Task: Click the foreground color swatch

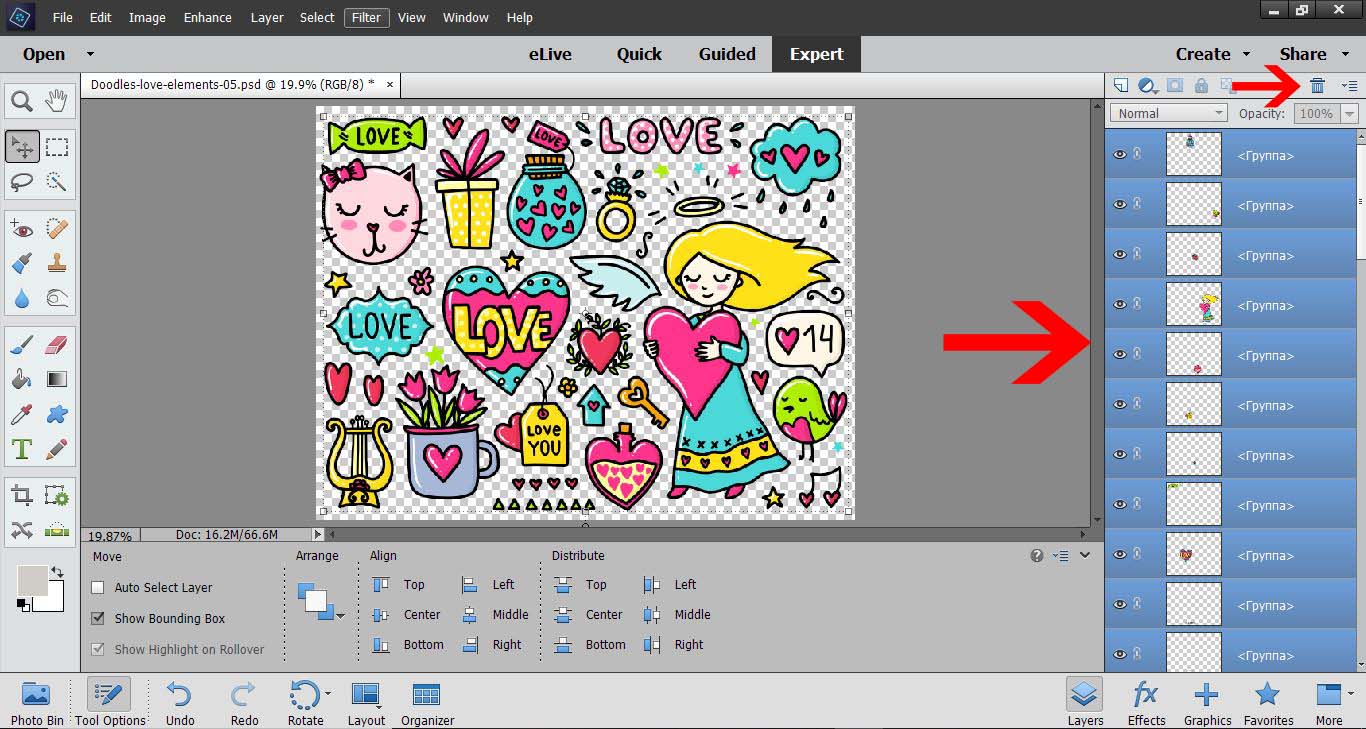Action: point(33,581)
